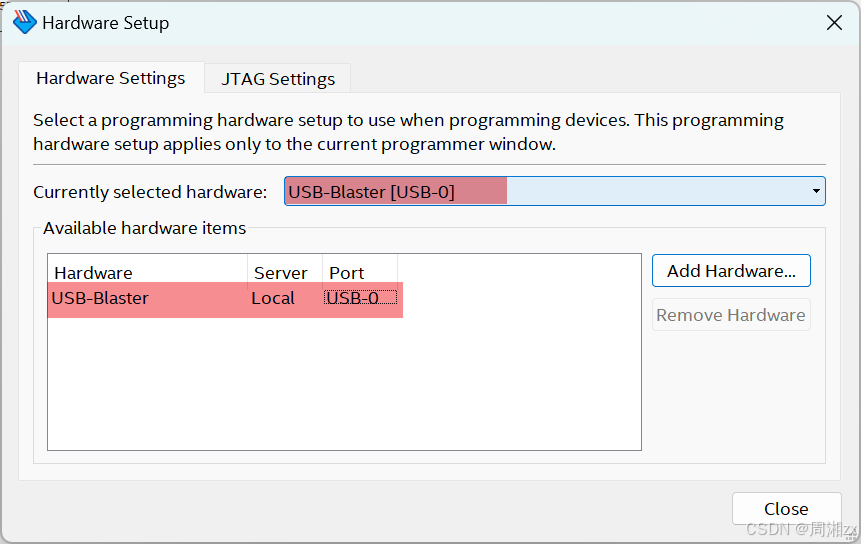Select the Hardware Settings tab

(111, 77)
